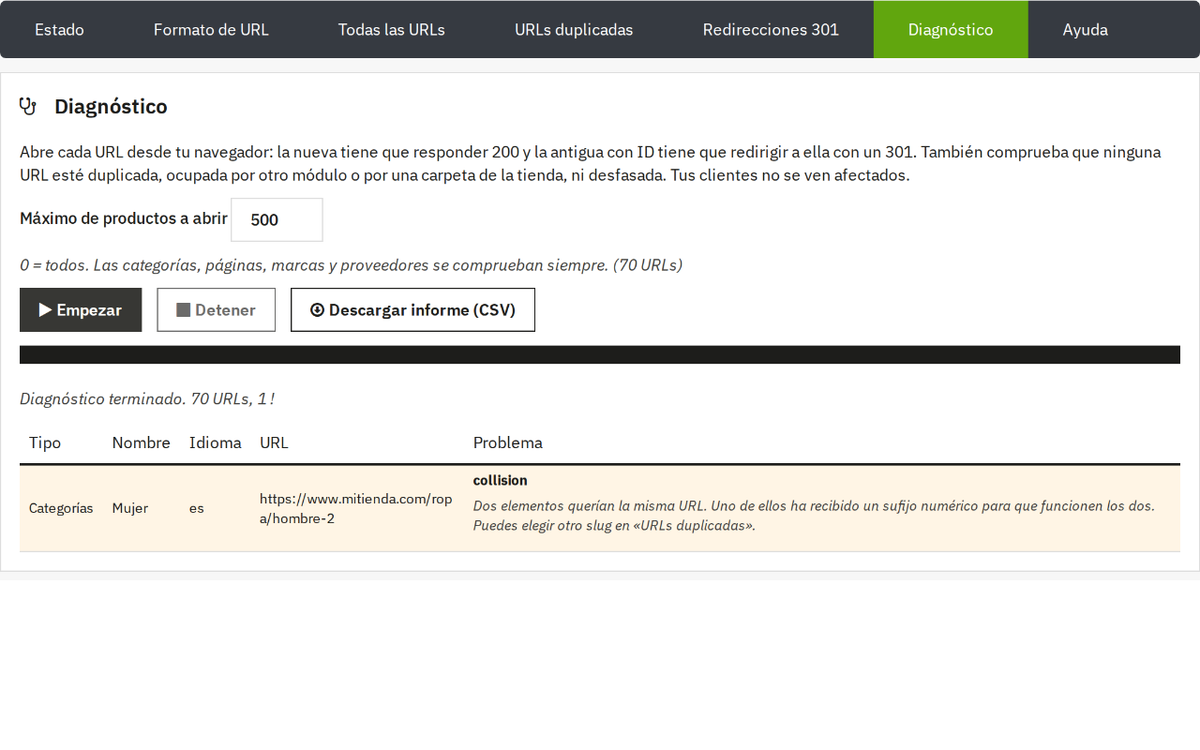The width and height of the screenshot is (1200, 750).
Task: Open the Estado tab
Action: [59, 29]
